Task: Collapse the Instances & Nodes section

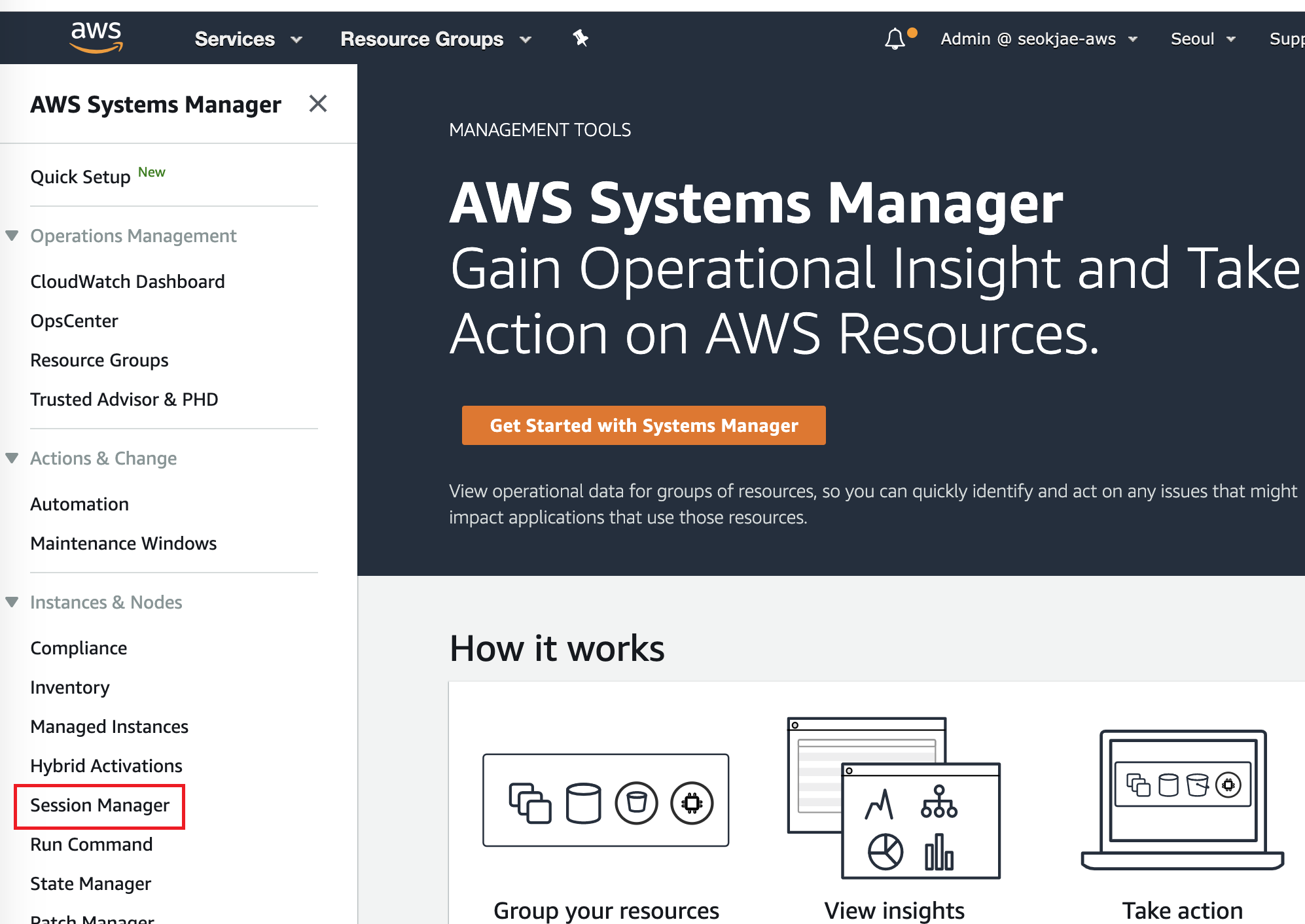Action: coord(12,602)
